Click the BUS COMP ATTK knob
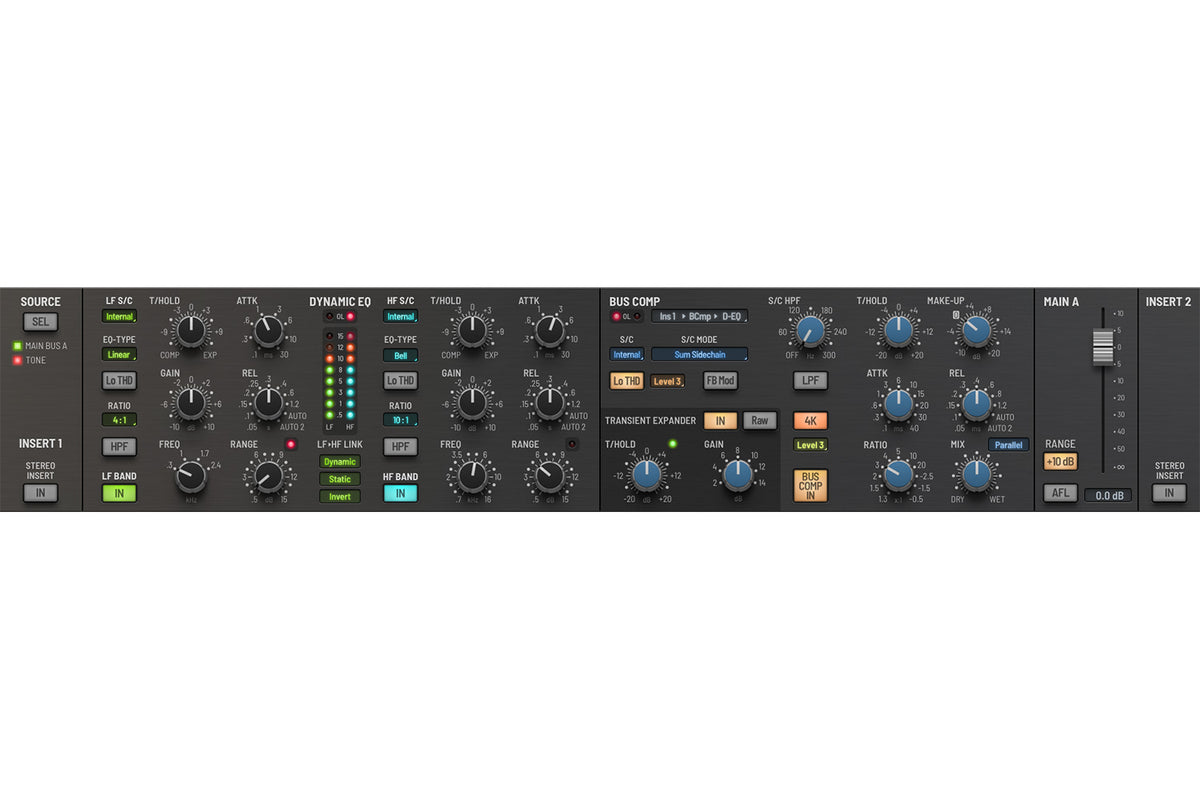Image resolution: width=1200 pixels, height=800 pixels. click(x=898, y=403)
